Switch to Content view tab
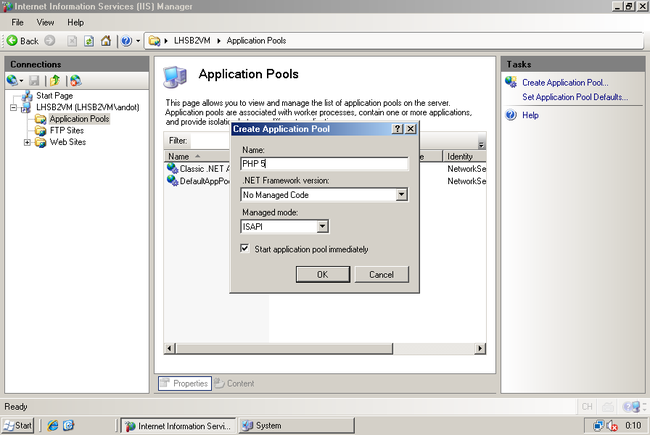This screenshot has width=650, height=435. (234, 383)
